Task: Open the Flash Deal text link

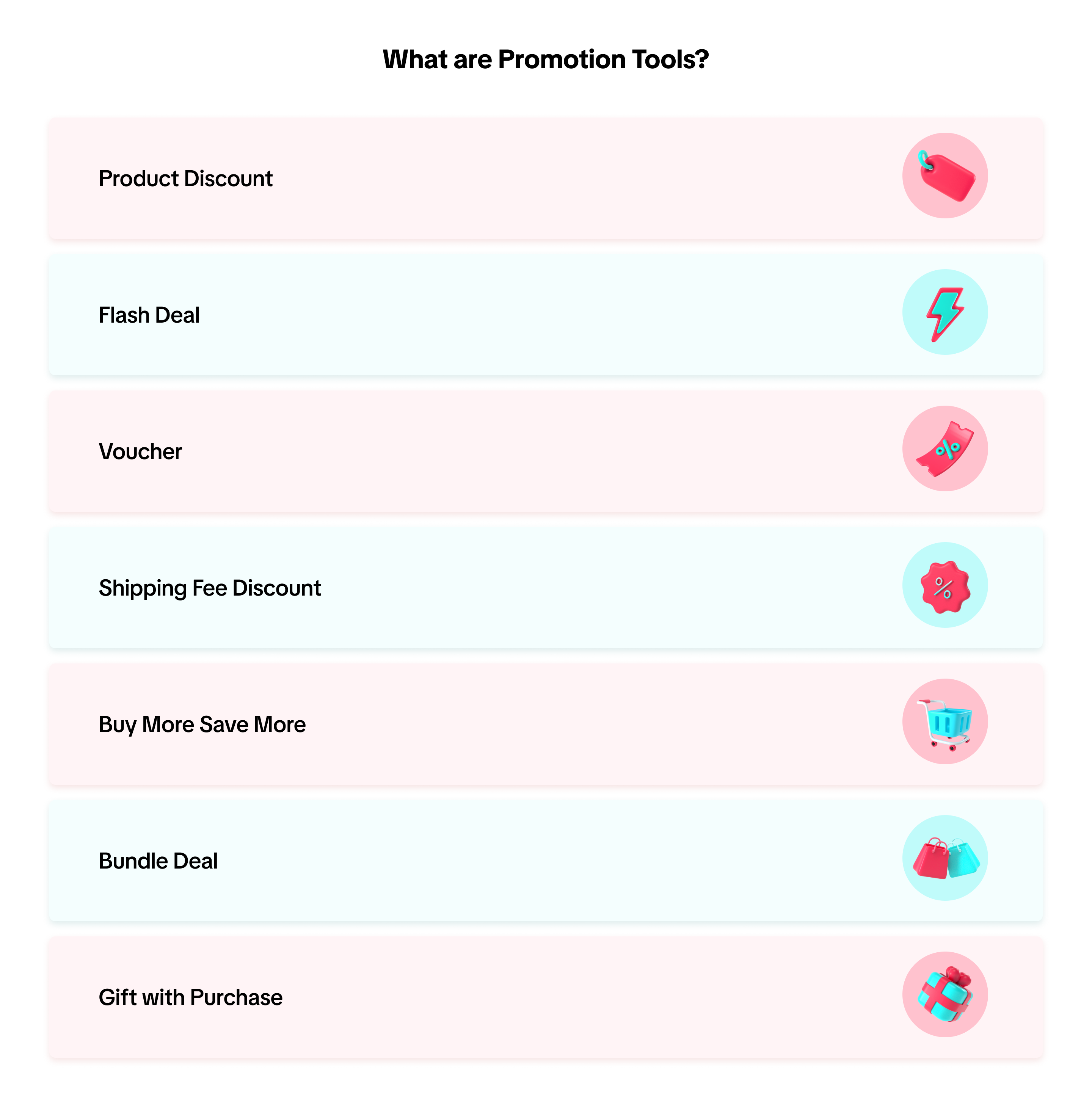Action: [x=149, y=315]
